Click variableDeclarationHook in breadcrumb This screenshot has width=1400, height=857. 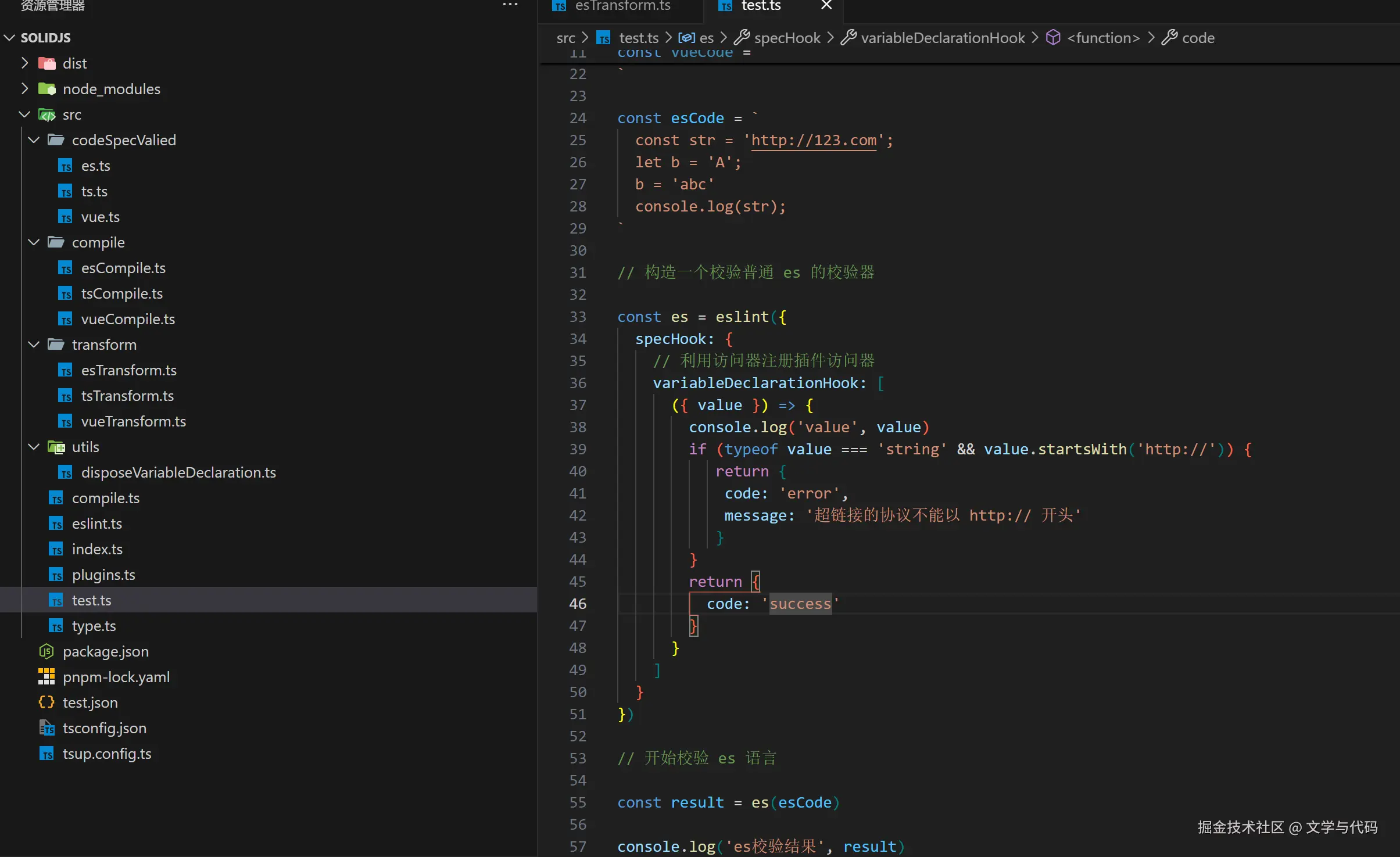click(942, 38)
